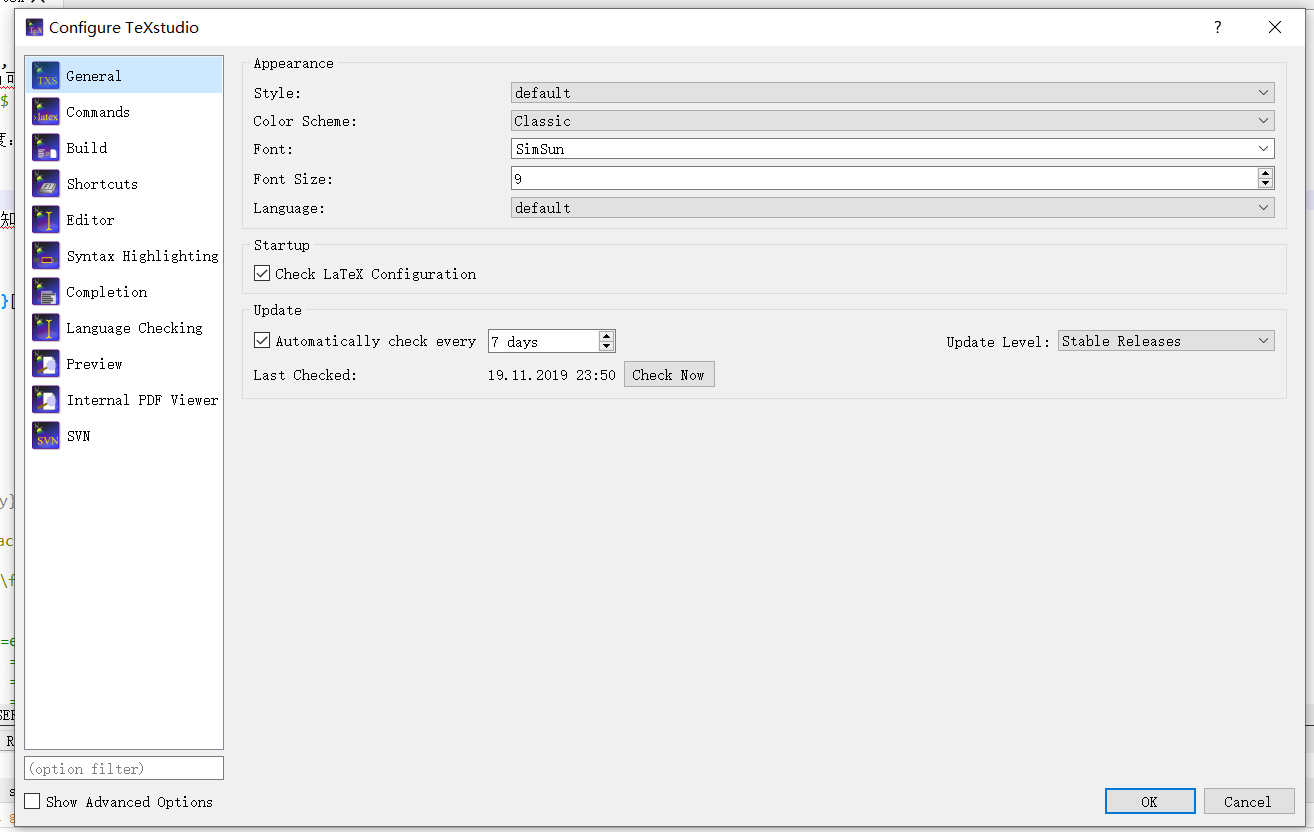The image size is (1314, 832).
Task: Close the Configure TeXstudio dialog
Action: 1275,28
